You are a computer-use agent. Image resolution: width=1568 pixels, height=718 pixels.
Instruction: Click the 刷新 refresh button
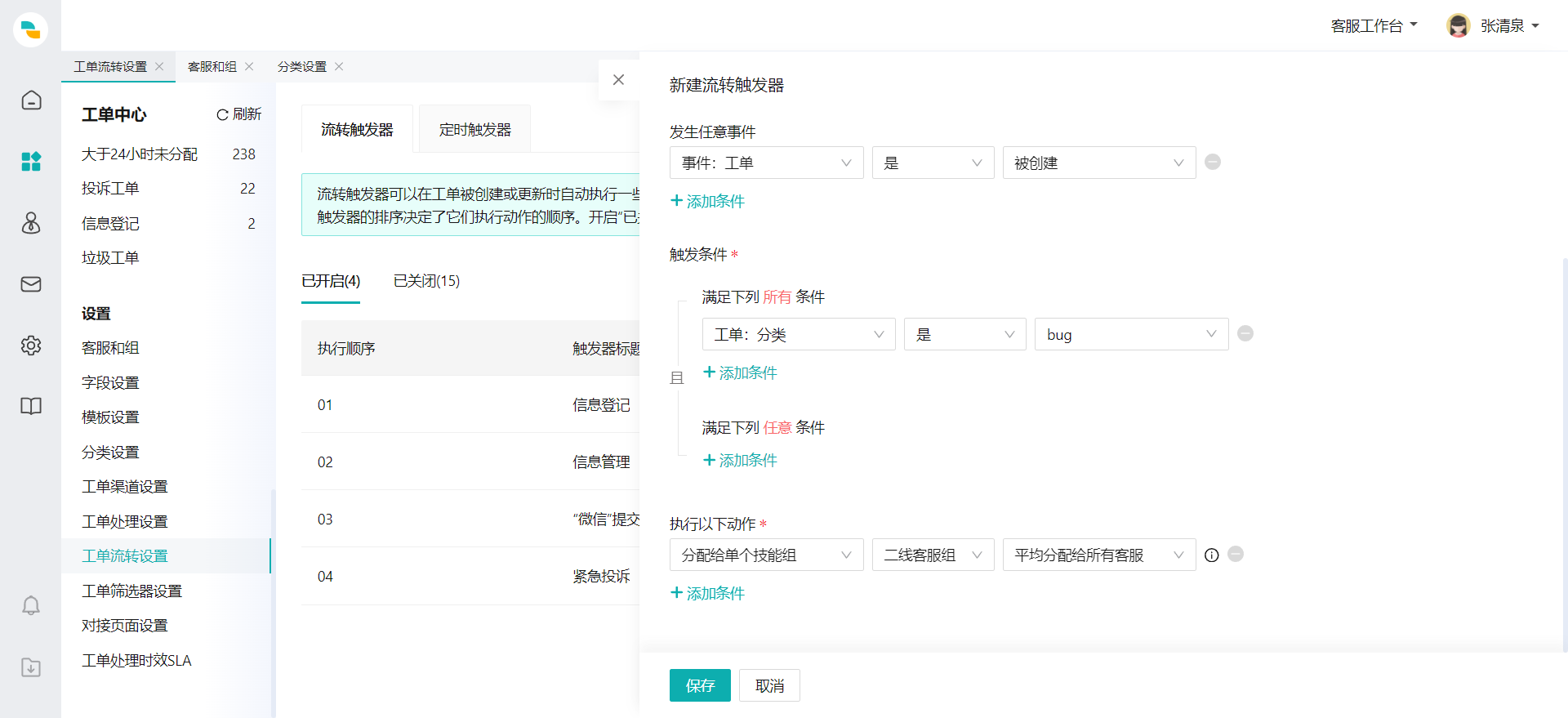(x=238, y=114)
